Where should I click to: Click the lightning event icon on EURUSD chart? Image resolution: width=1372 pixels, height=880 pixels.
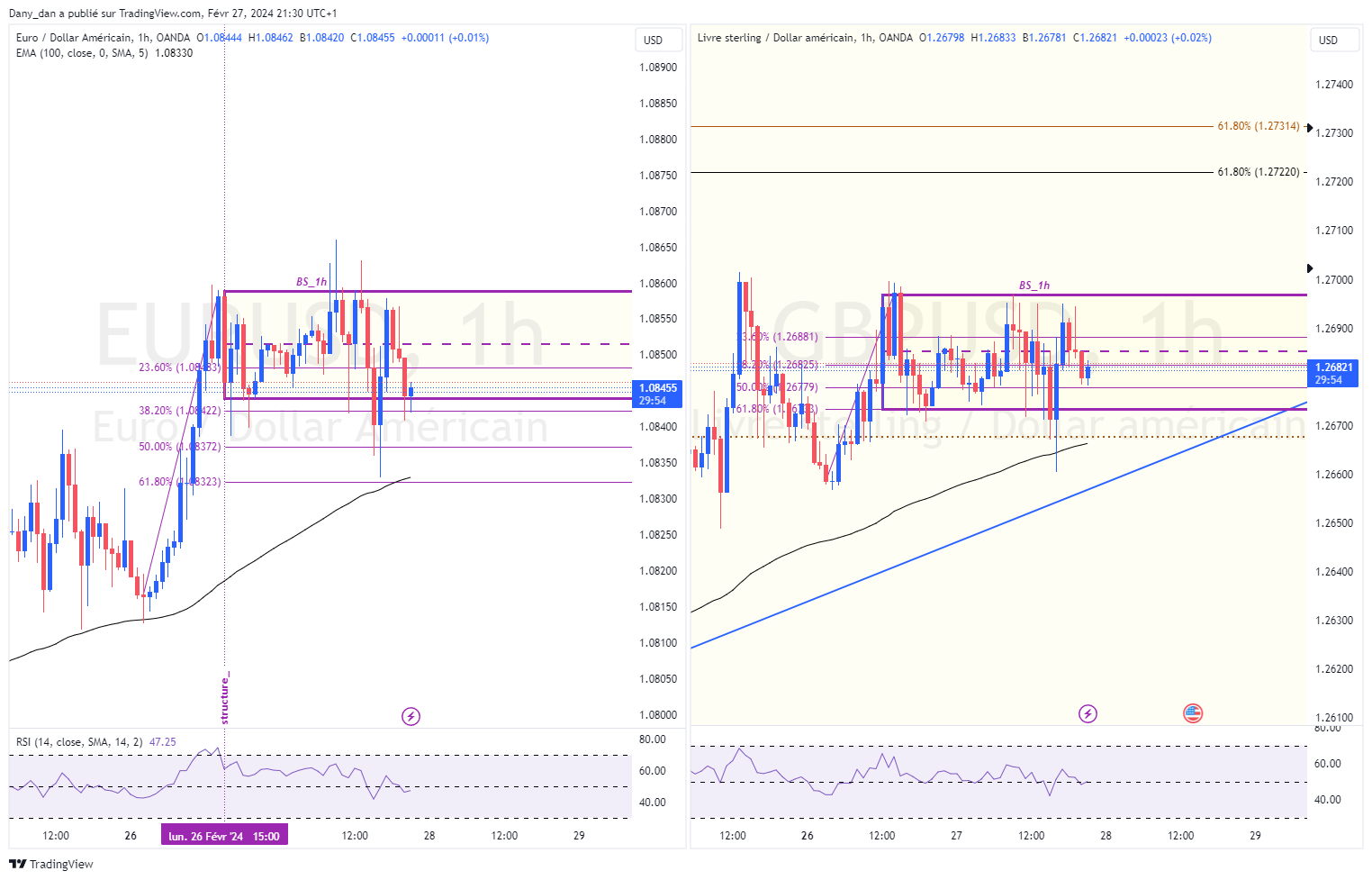[x=411, y=716]
